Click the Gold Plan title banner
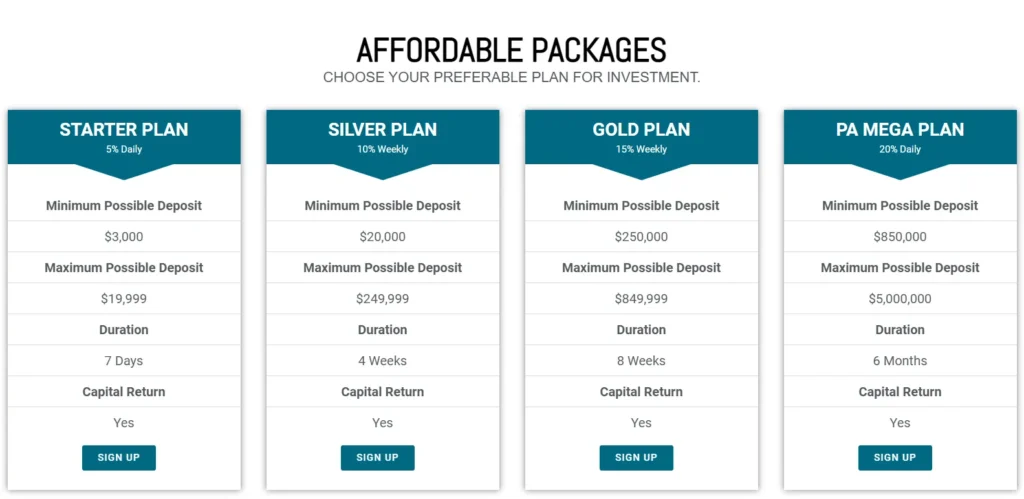Viewport: 1024px width, 499px height. click(641, 130)
